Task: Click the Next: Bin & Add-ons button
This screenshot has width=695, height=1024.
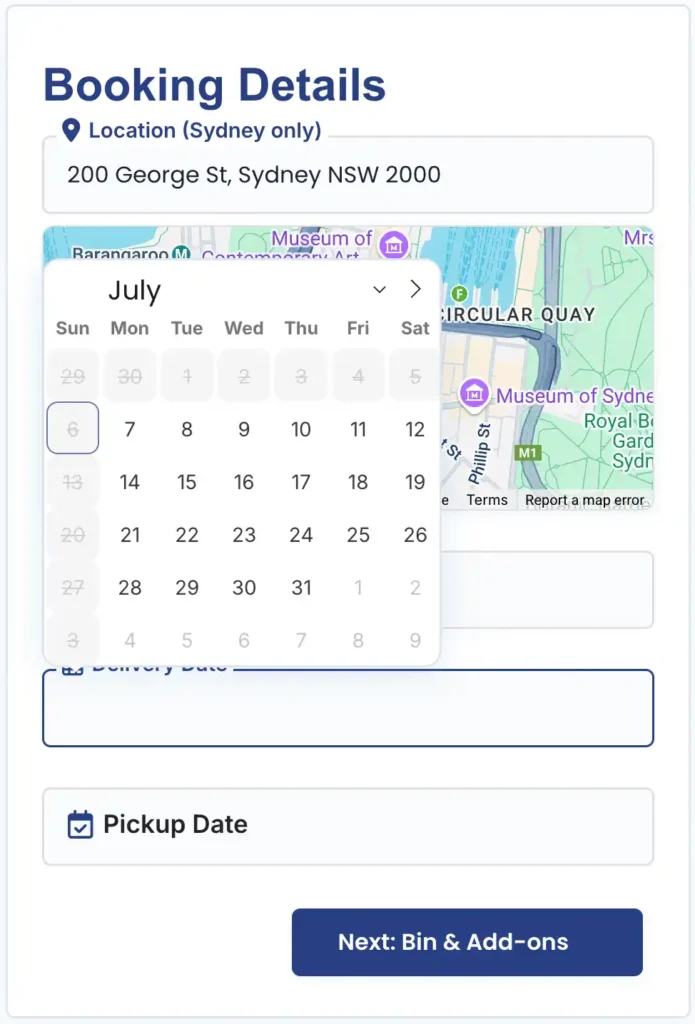Action: pos(467,942)
